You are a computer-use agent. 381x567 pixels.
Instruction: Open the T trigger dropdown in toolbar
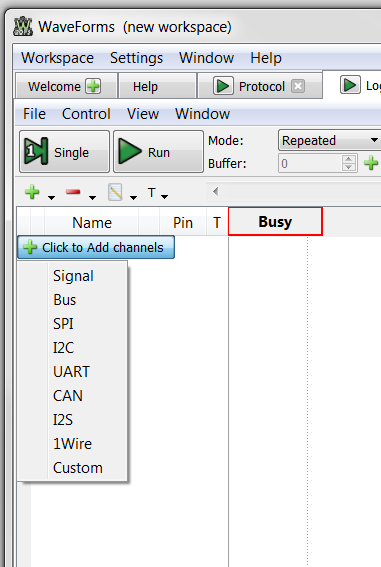158,193
